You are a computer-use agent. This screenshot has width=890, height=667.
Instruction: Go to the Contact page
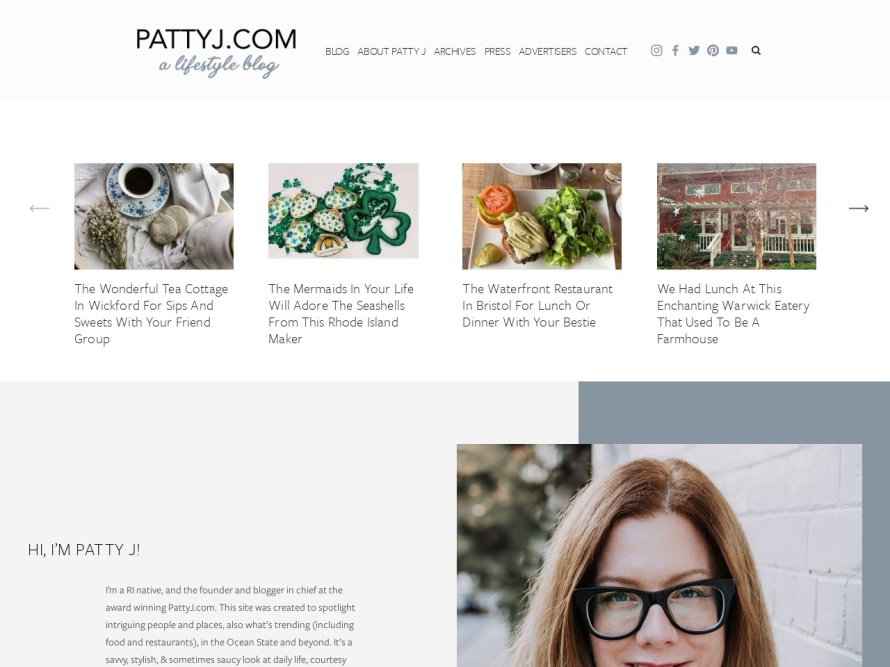coord(606,52)
